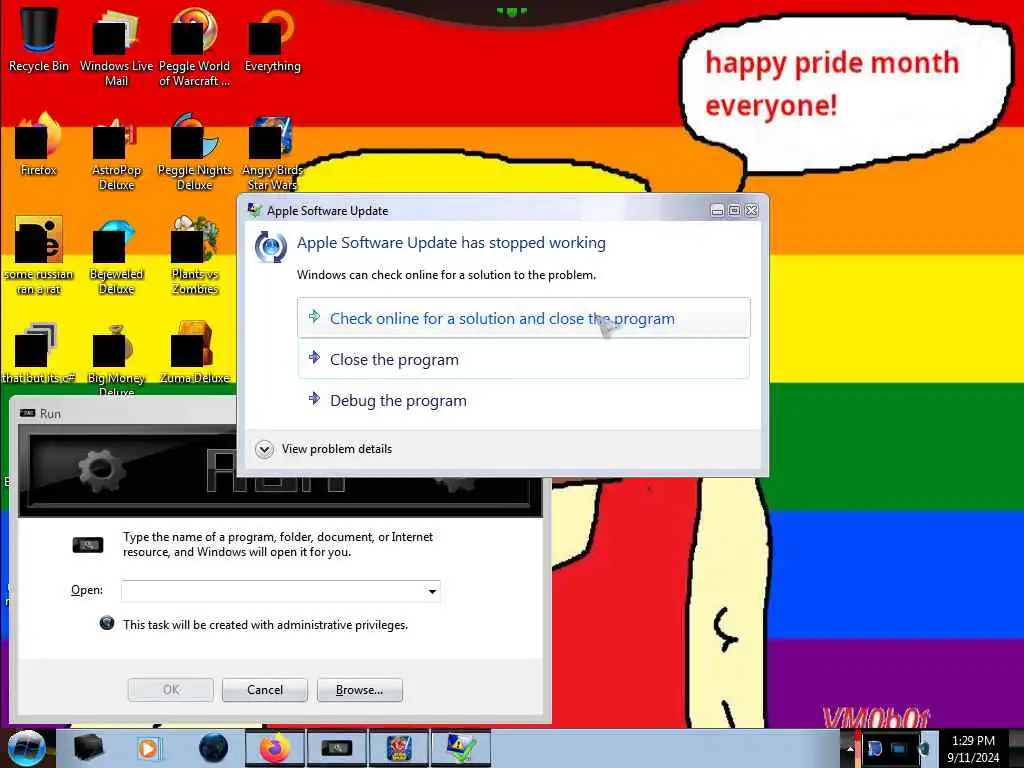Open the Firefox desktop shortcut
1024x768 pixels.
(39, 144)
